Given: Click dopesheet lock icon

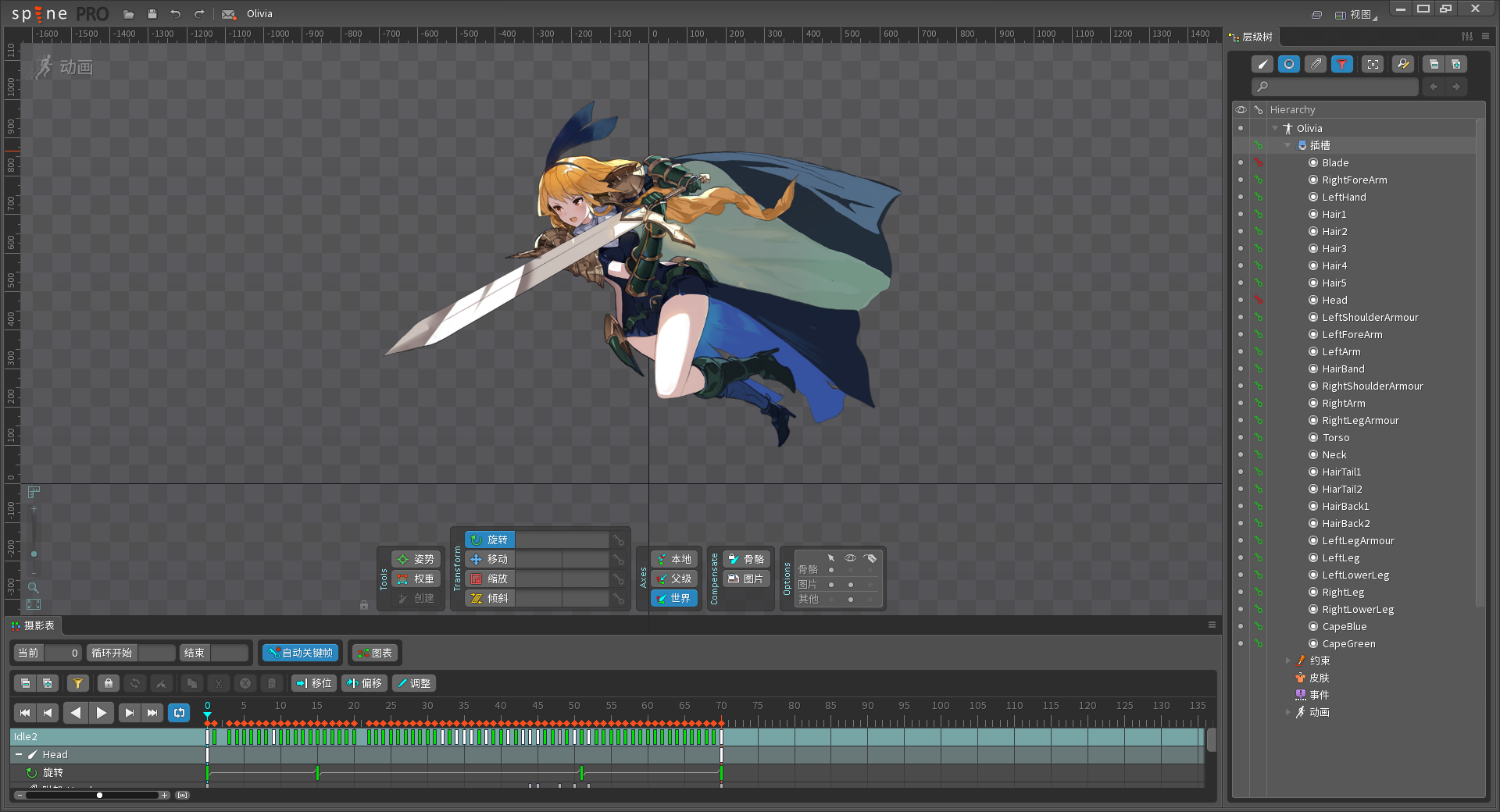Looking at the screenshot, I should click(109, 683).
